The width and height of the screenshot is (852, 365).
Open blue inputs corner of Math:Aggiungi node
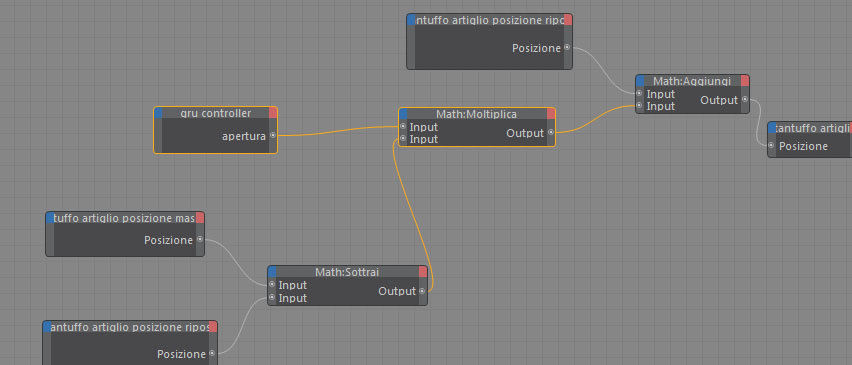(640, 81)
